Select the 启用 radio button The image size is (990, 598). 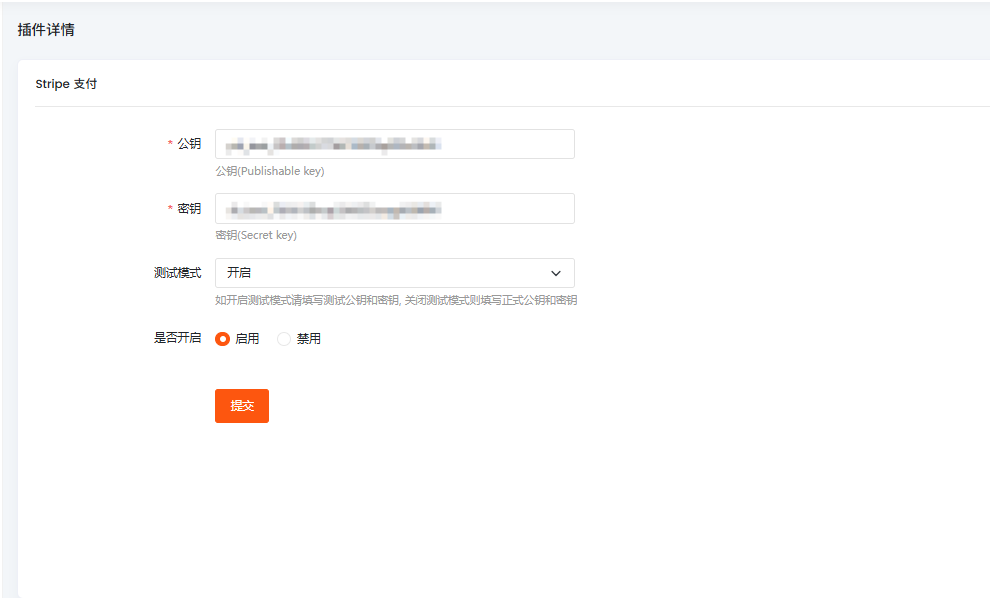222,339
